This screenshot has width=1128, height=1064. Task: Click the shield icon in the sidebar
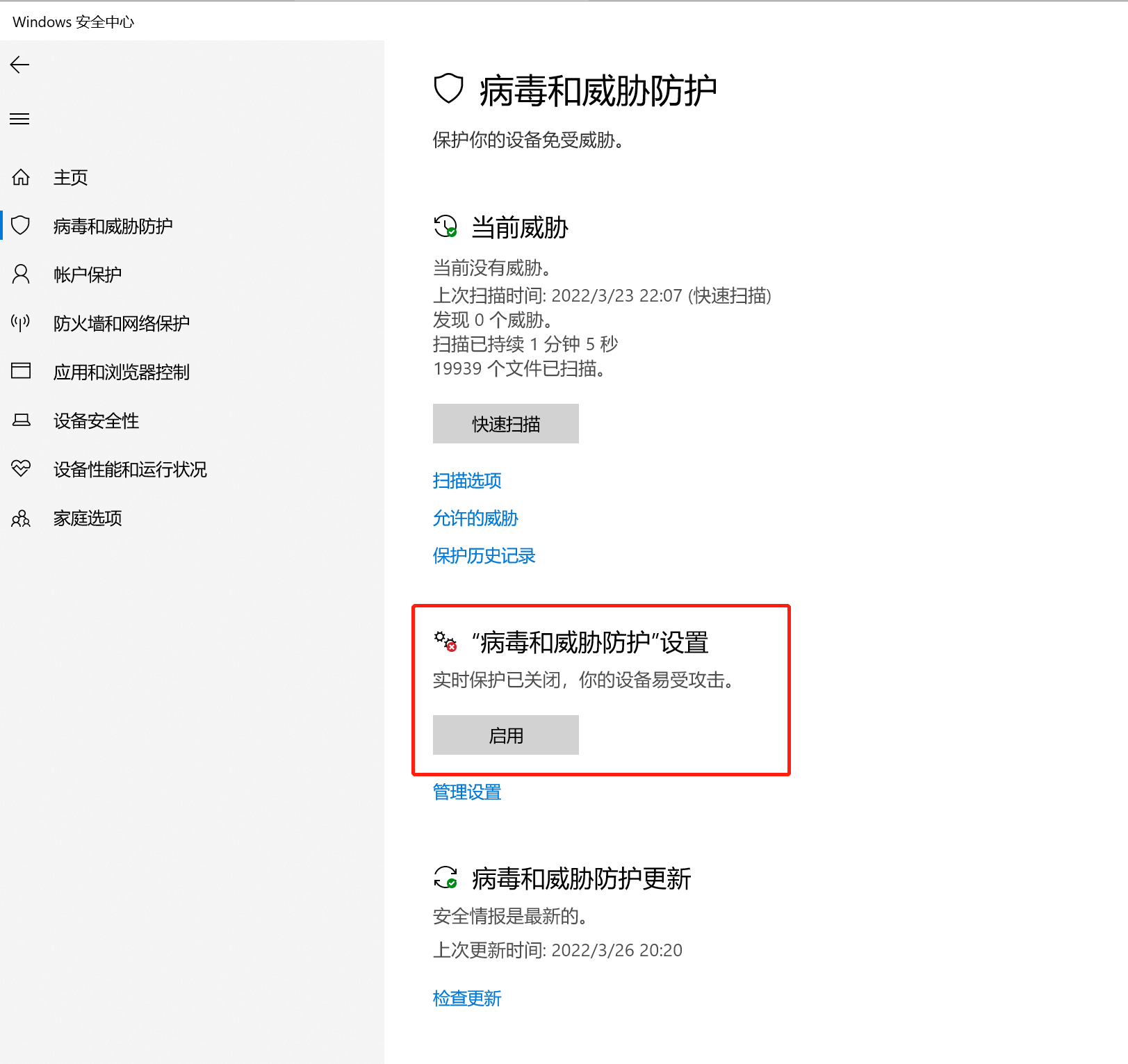pos(21,225)
